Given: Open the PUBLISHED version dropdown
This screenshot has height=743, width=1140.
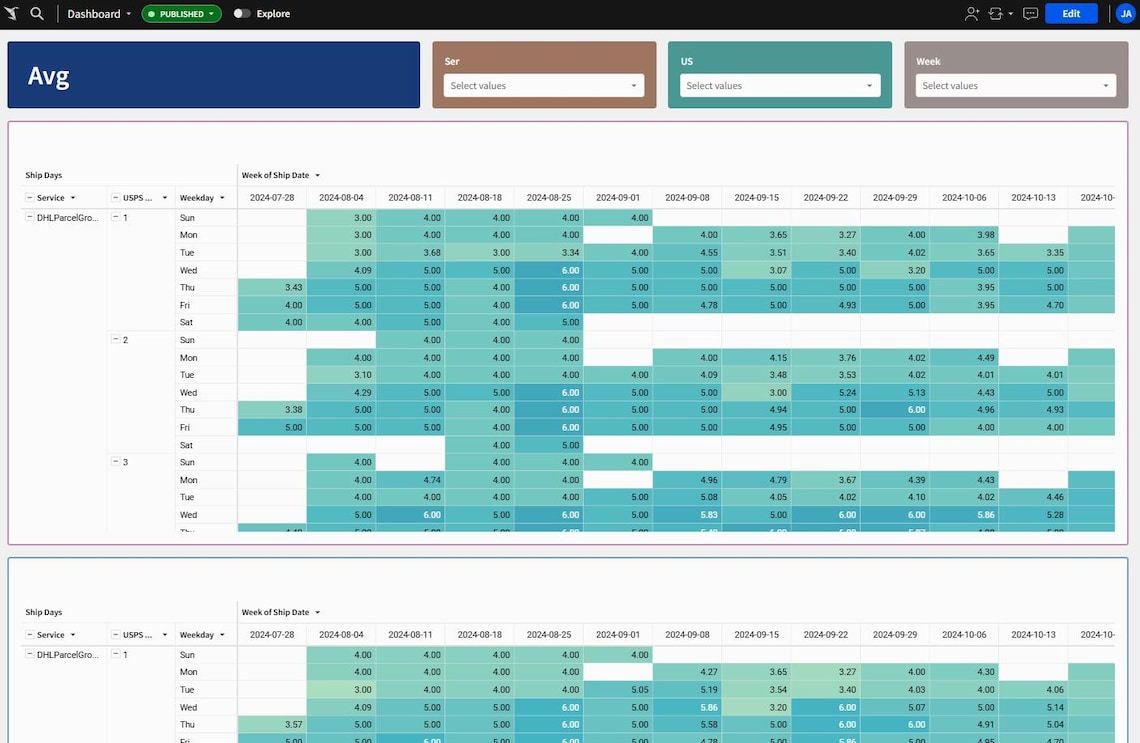Looking at the screenshot, I should 180,14.
